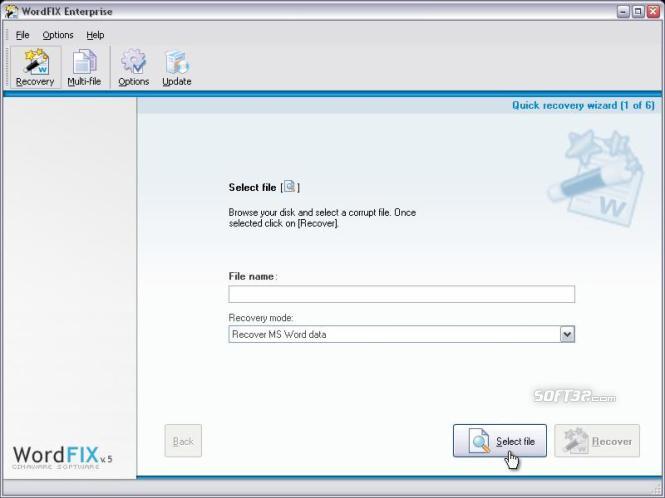Viewport: 665px width, 498px height.
Task: Open the Help menu
Action: [x=95, y=35]
